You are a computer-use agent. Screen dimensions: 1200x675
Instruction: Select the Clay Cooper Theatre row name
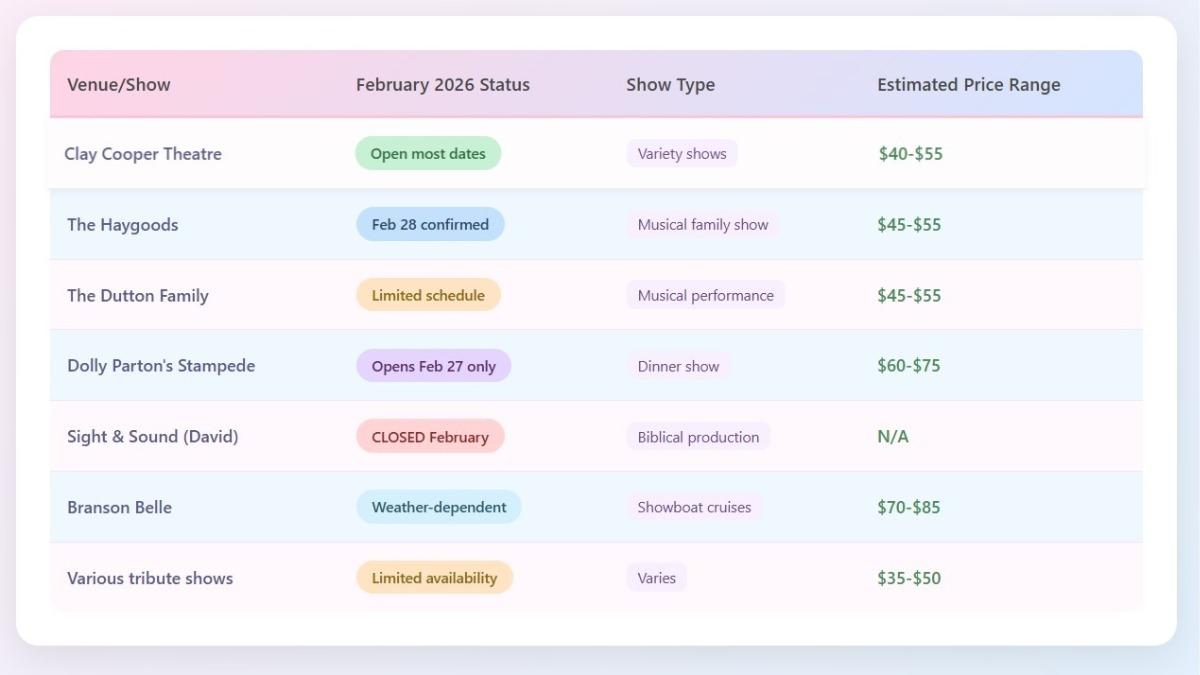(143, 154)
